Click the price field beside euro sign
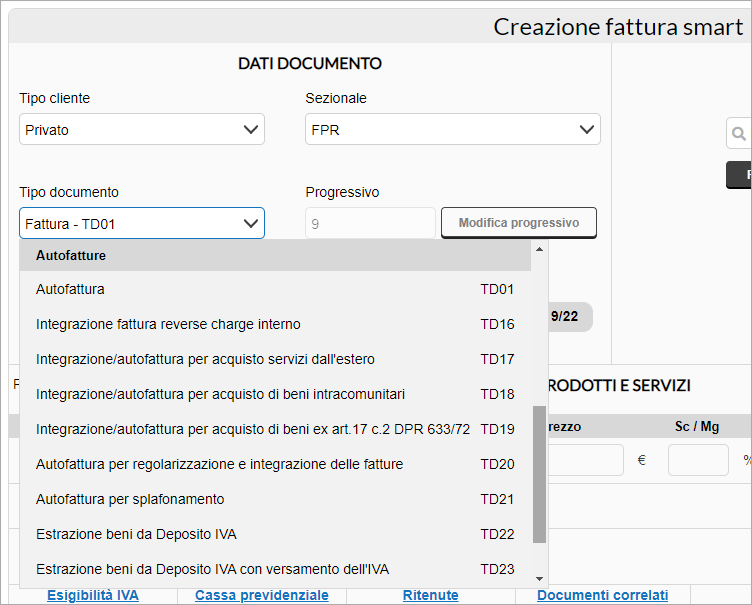The image size is (752, 605). (586, 460)
